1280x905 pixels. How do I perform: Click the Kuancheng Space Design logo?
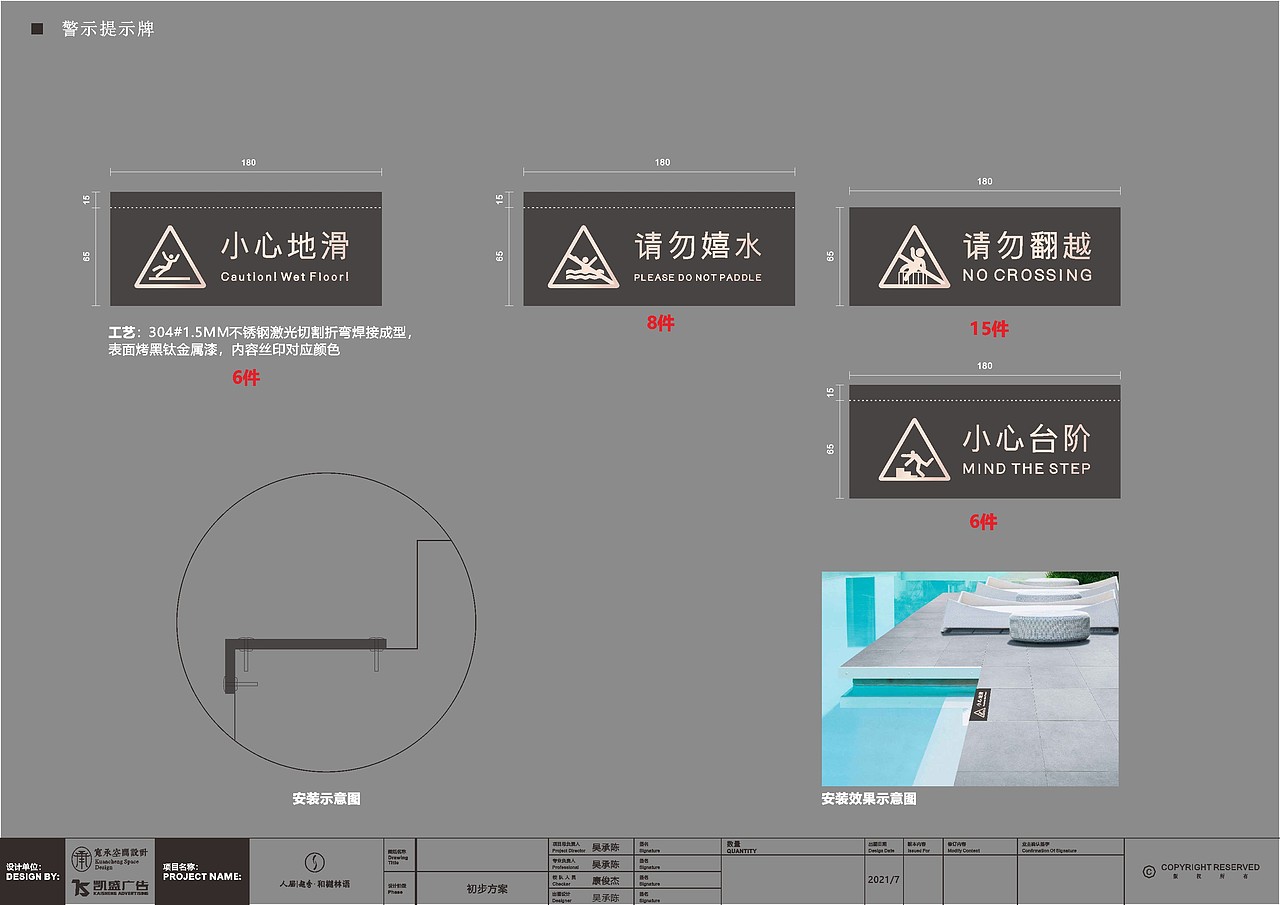(x=109, y=857)
